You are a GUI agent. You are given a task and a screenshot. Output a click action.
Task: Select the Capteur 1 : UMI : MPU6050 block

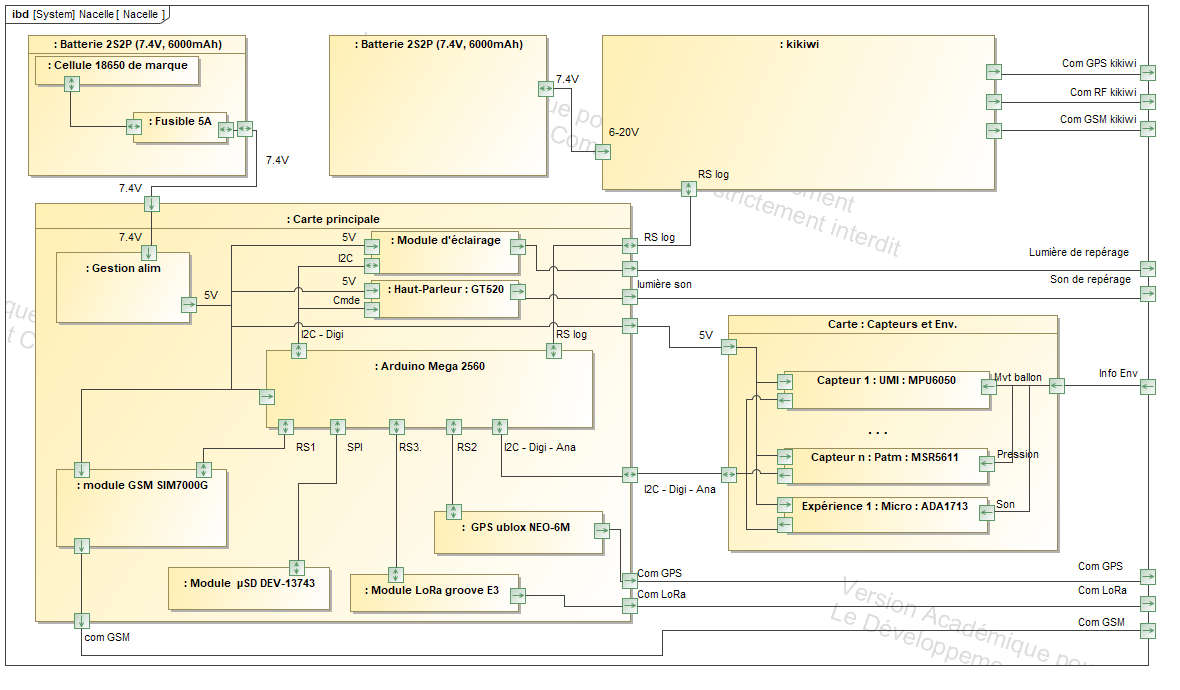(887, 390)
